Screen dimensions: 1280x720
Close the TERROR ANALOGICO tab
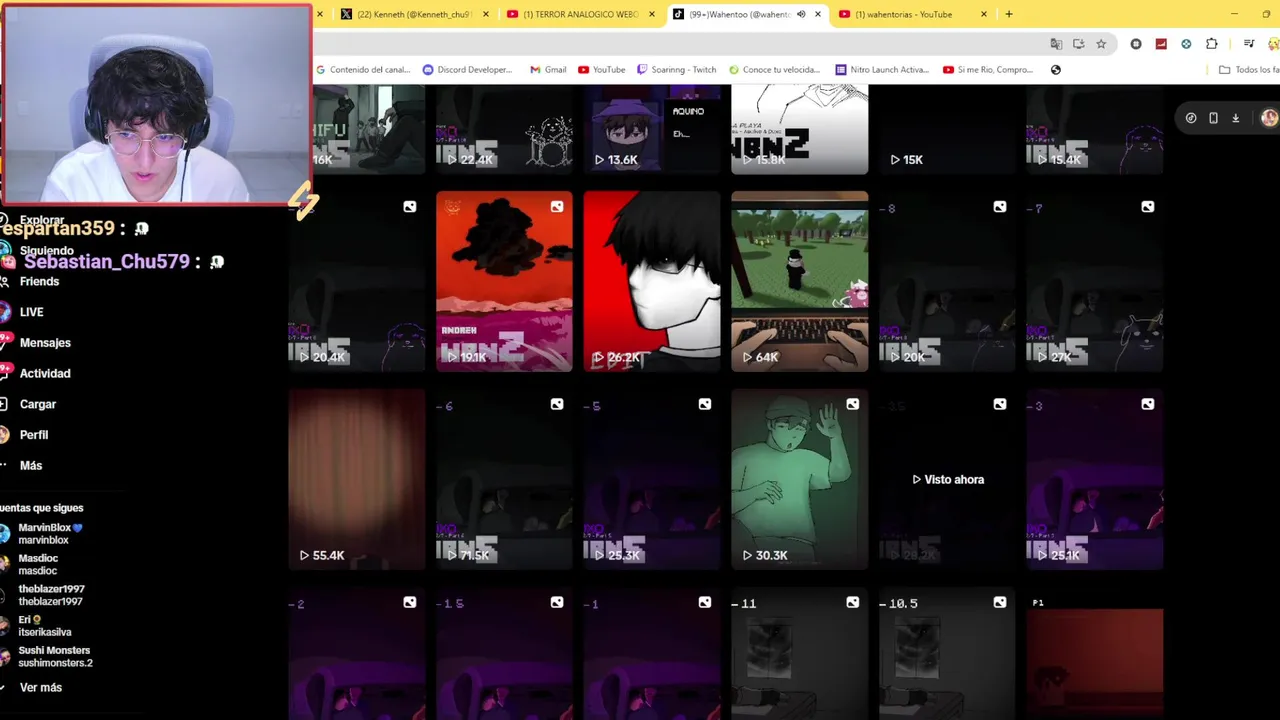tap(652, 14)
